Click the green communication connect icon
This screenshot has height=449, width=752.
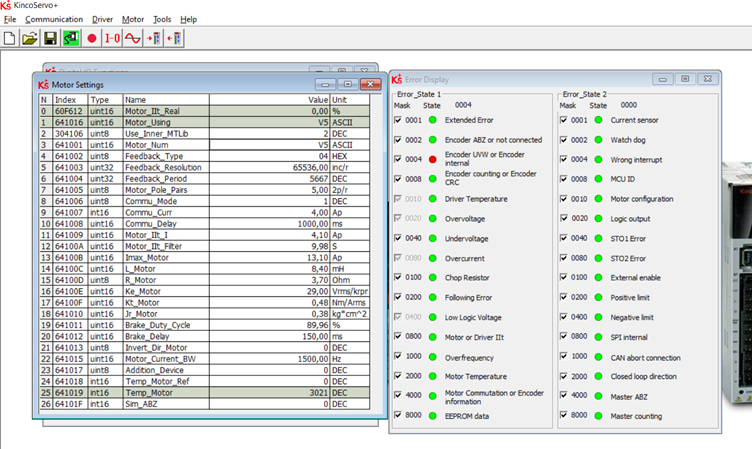point(70,39)
